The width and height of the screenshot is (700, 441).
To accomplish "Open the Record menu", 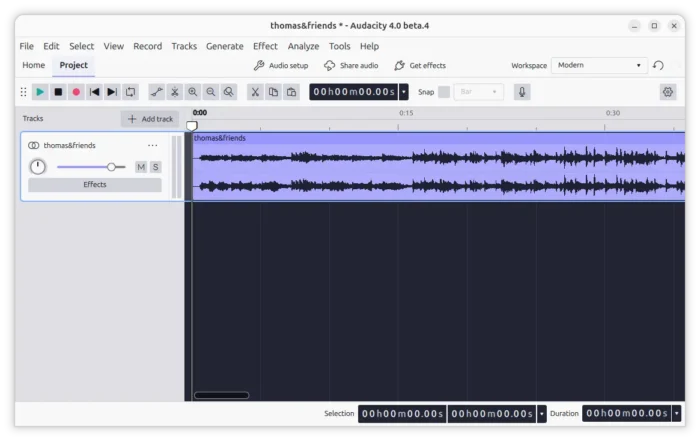I will point(147,46).
